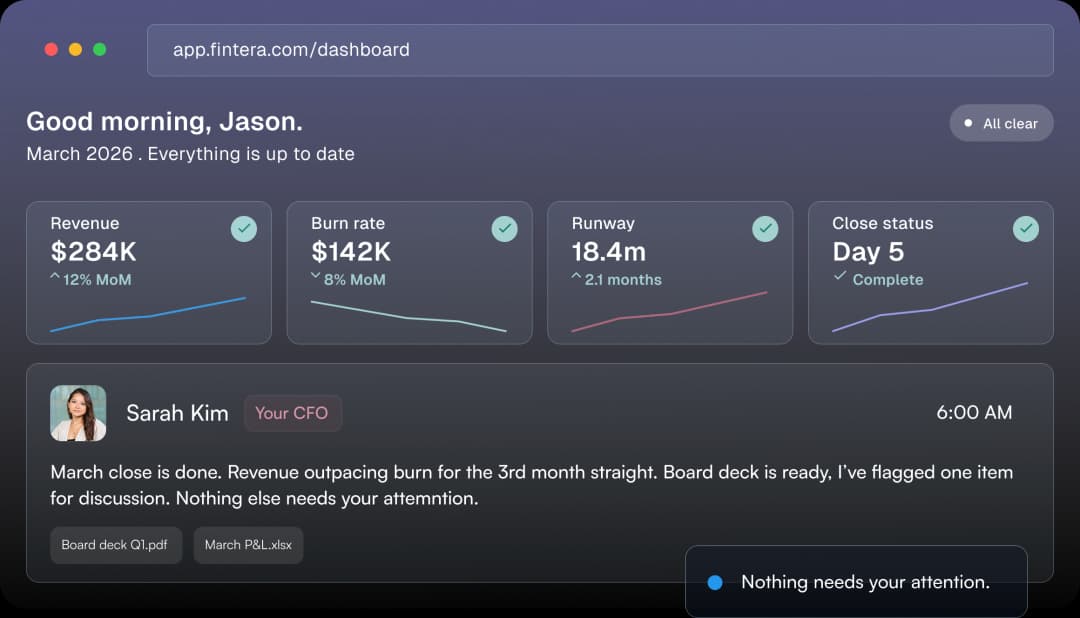The width and height of the screenshot is (1080, 618).
Task: Click the Burn rate card checkmark icon
Action: coord(505,229)
